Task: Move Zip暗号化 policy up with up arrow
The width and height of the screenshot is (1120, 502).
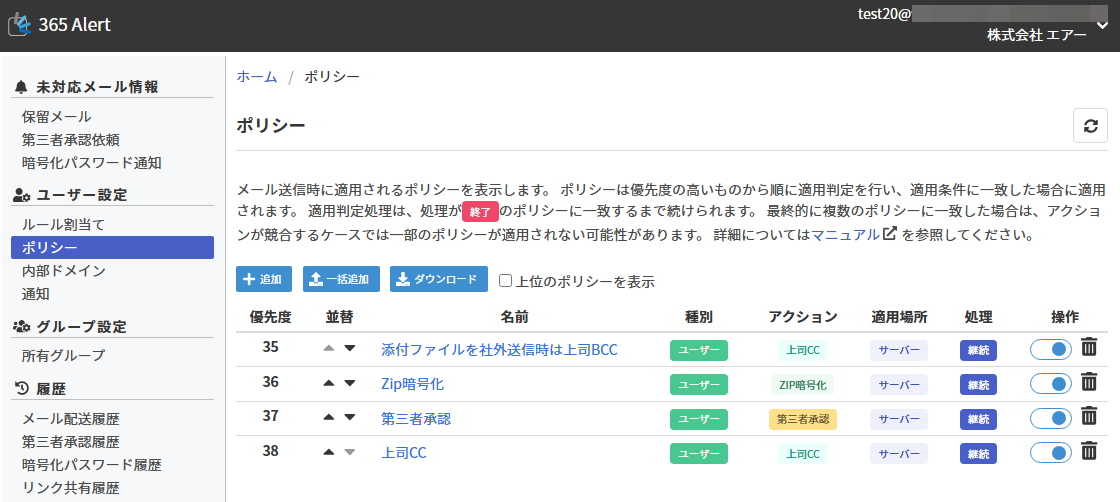Action: pyautogui.click(x=329, y=383)
